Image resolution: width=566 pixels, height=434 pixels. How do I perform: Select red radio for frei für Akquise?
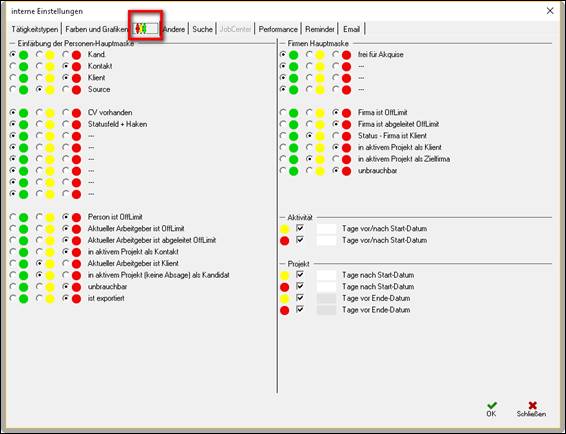336,54
